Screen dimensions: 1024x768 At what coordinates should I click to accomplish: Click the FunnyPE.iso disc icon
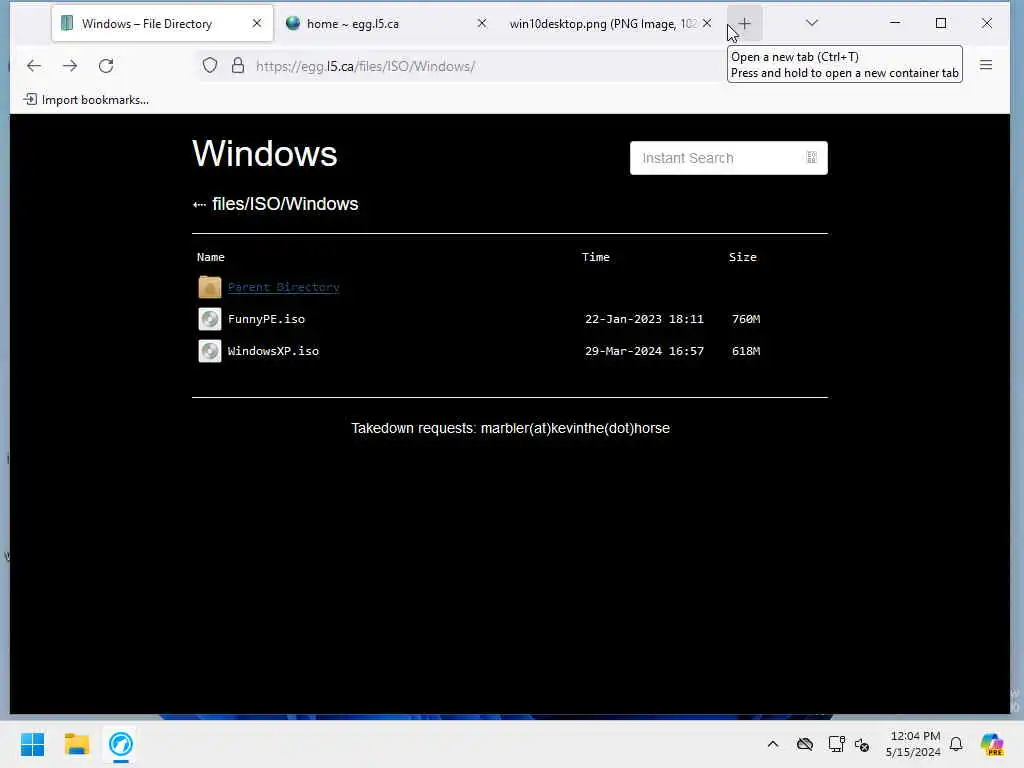coord(210,319)
